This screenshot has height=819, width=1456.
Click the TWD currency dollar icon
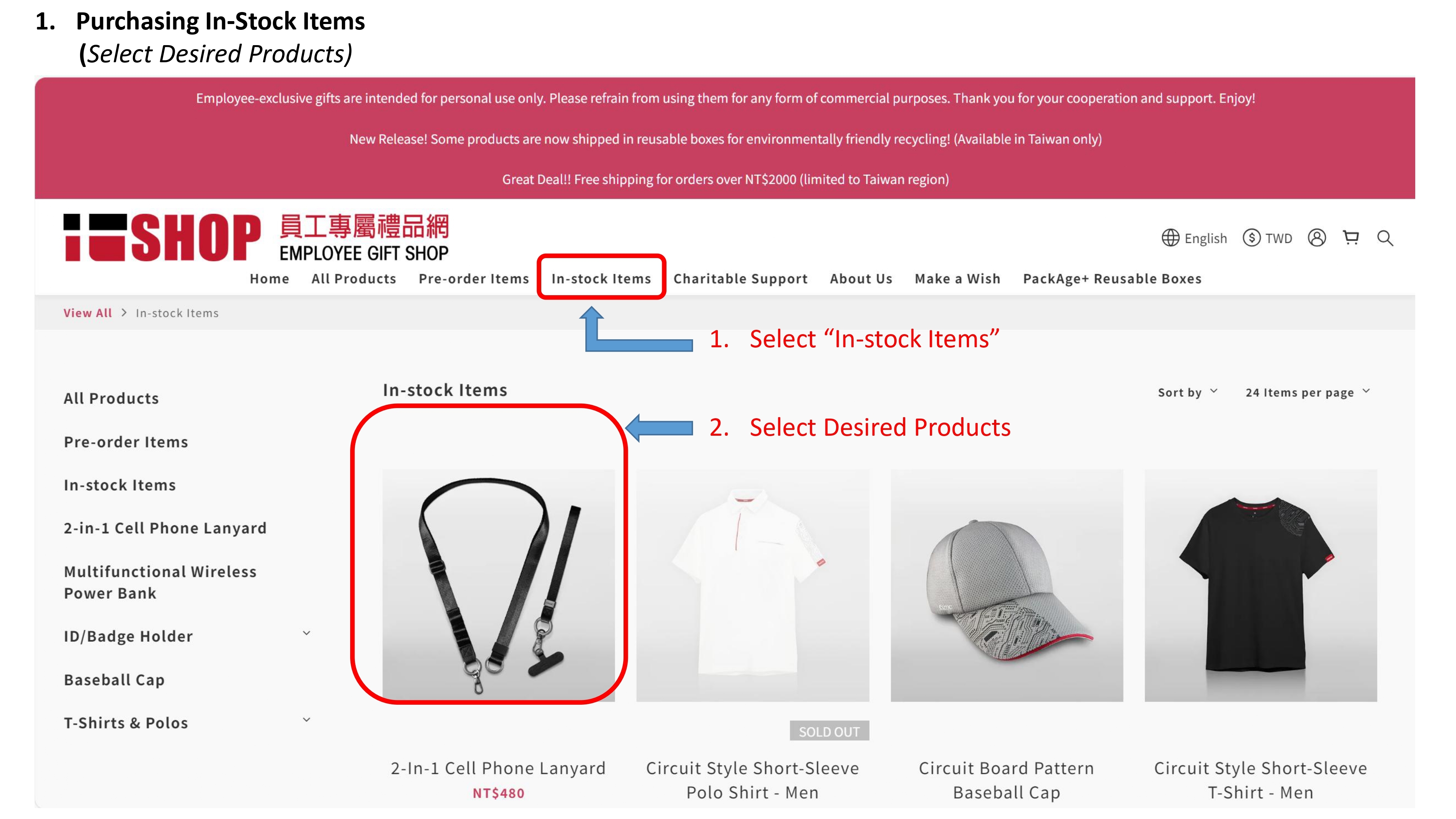click(1251, 238)
